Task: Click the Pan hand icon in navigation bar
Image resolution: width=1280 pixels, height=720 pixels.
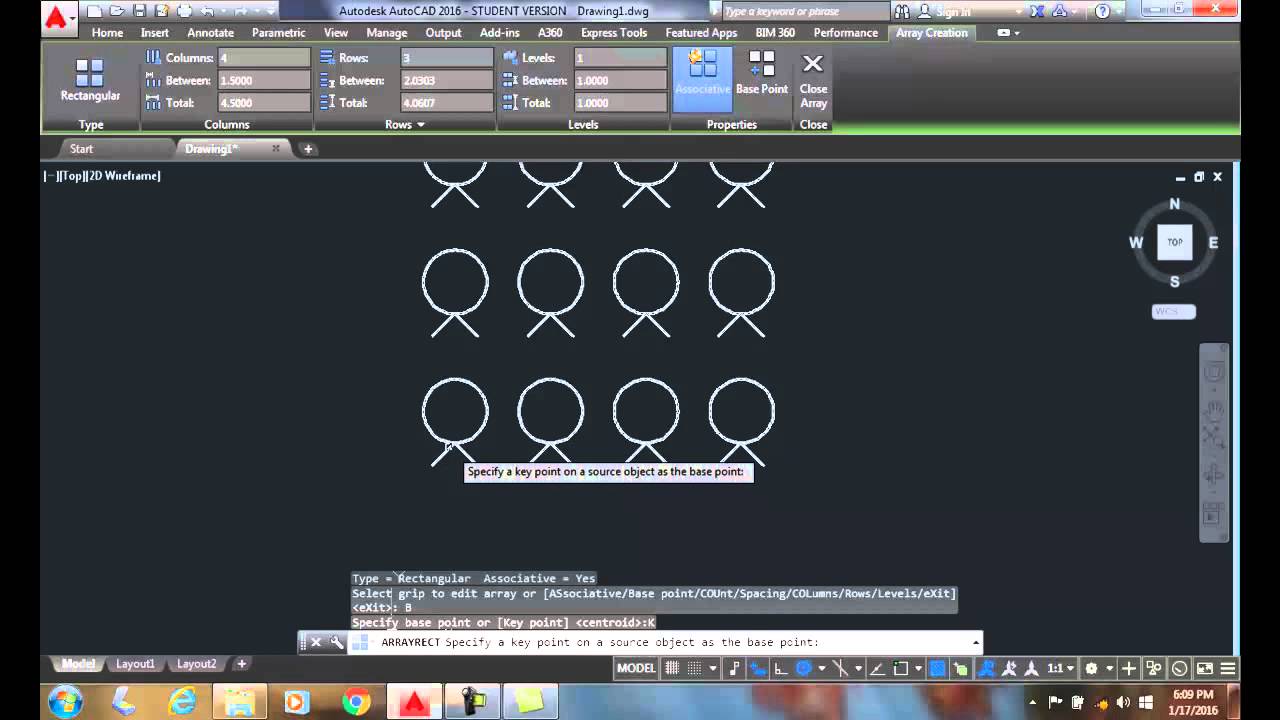Action: click(x=1213, y=409)
